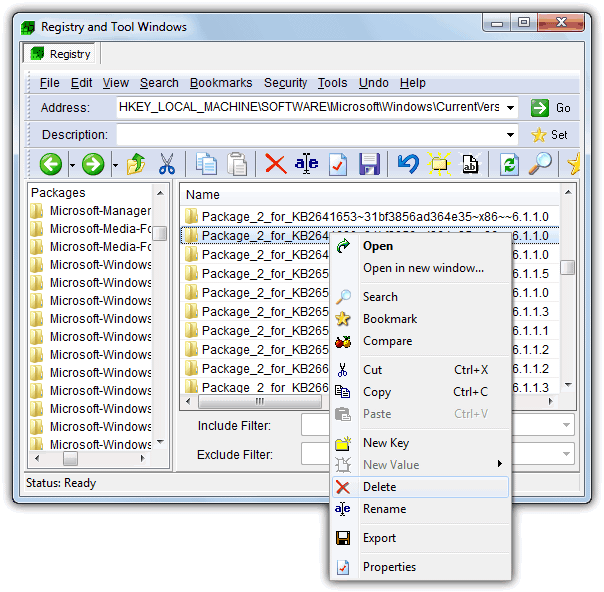
Task: Click the key list horizontal scrollbar thumb
Action: [260, 402]
